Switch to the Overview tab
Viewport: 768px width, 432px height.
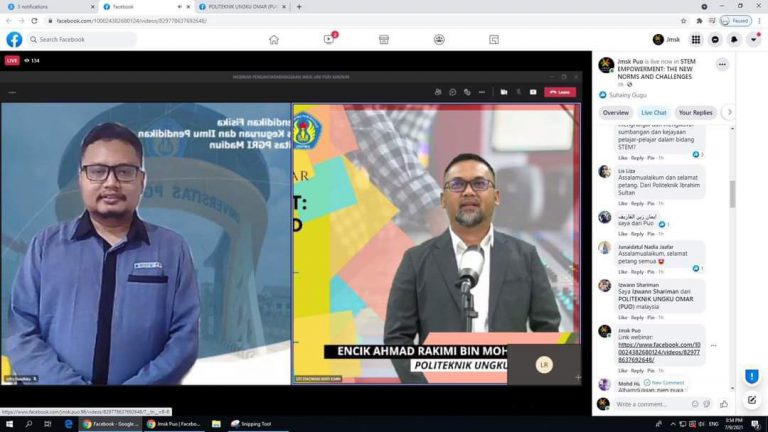[x=615, y=113]
